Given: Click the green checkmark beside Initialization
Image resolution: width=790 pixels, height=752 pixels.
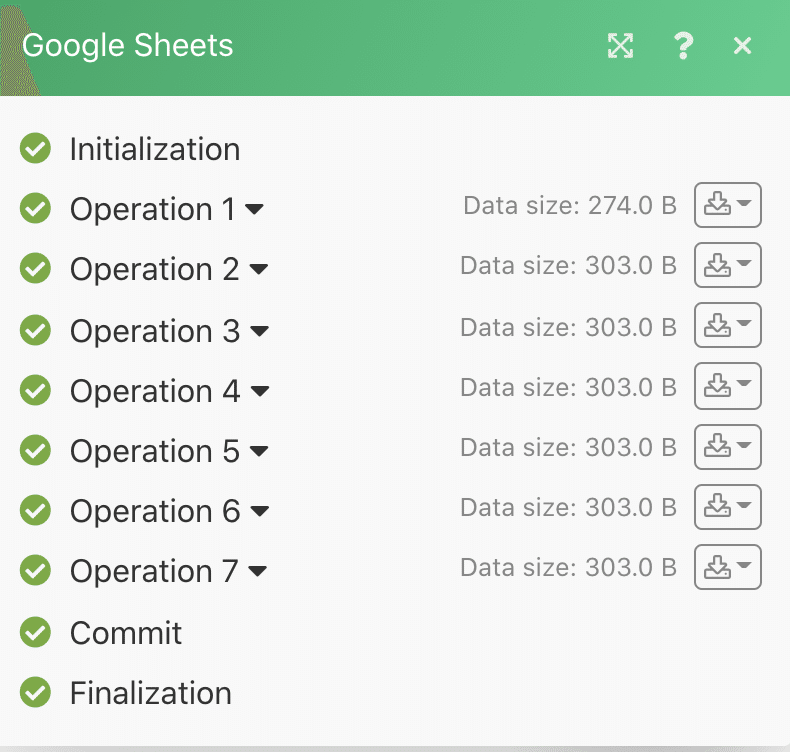Looking at the screenshot, I should point(36,149).
